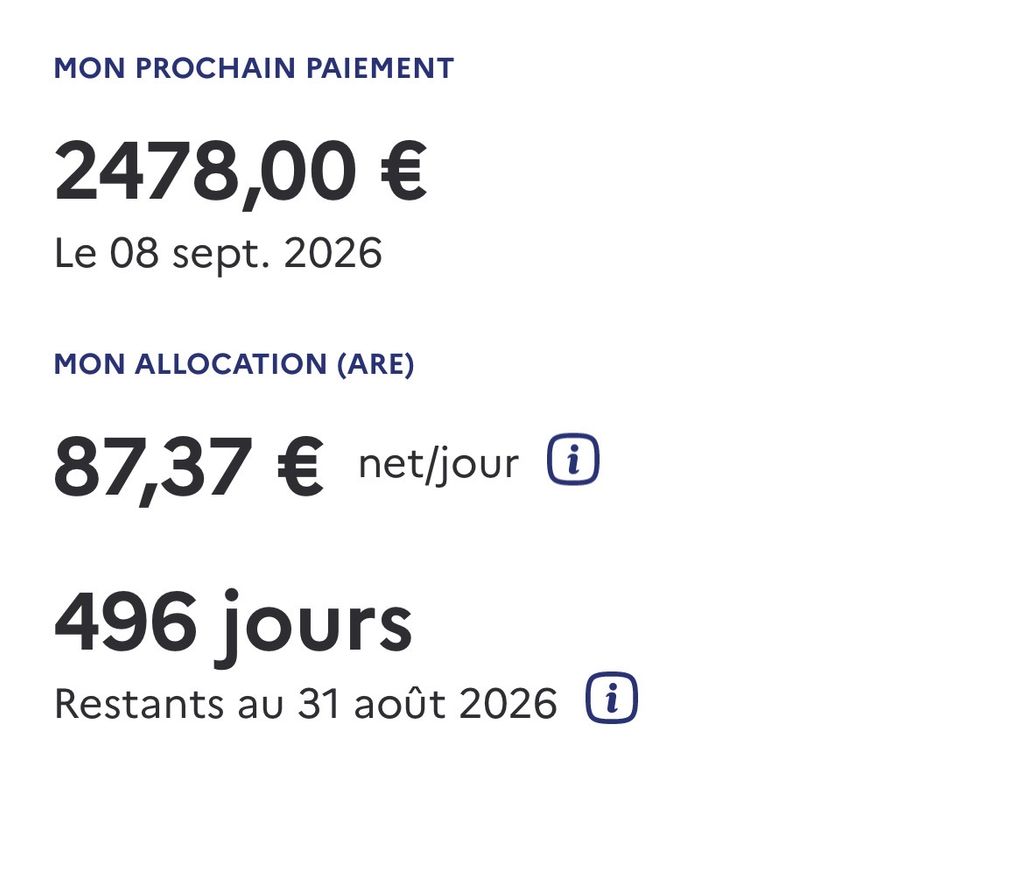
Task: Click the Restants au 31 août 2026 text
Action: point(306,704)
